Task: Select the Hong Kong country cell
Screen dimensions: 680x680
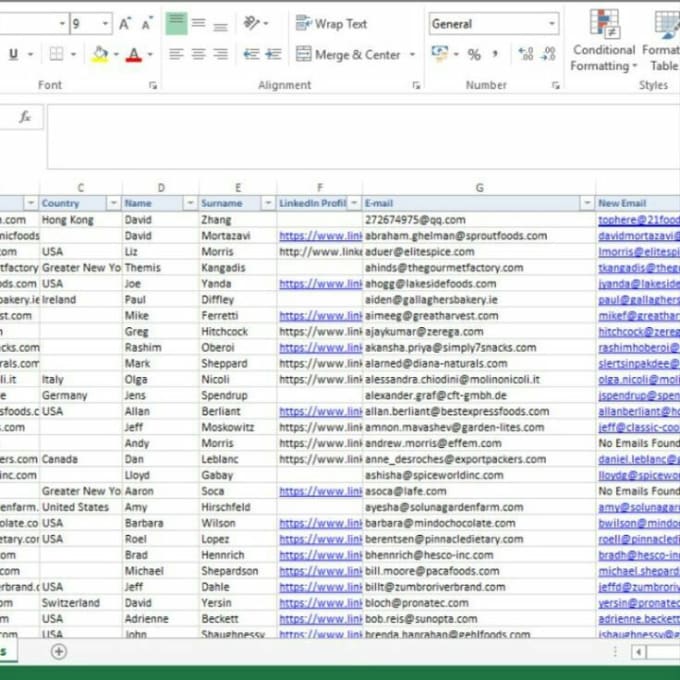Action: (x=81, y=220)
